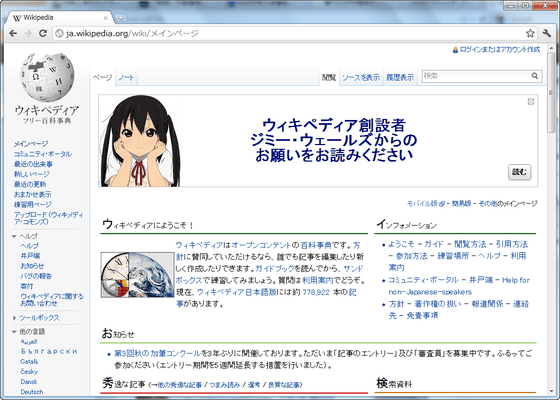Open バグの報告 sidebar link
Image resolution: width=560 pixels, height=400 pixels.
click(x=36, y=276)
